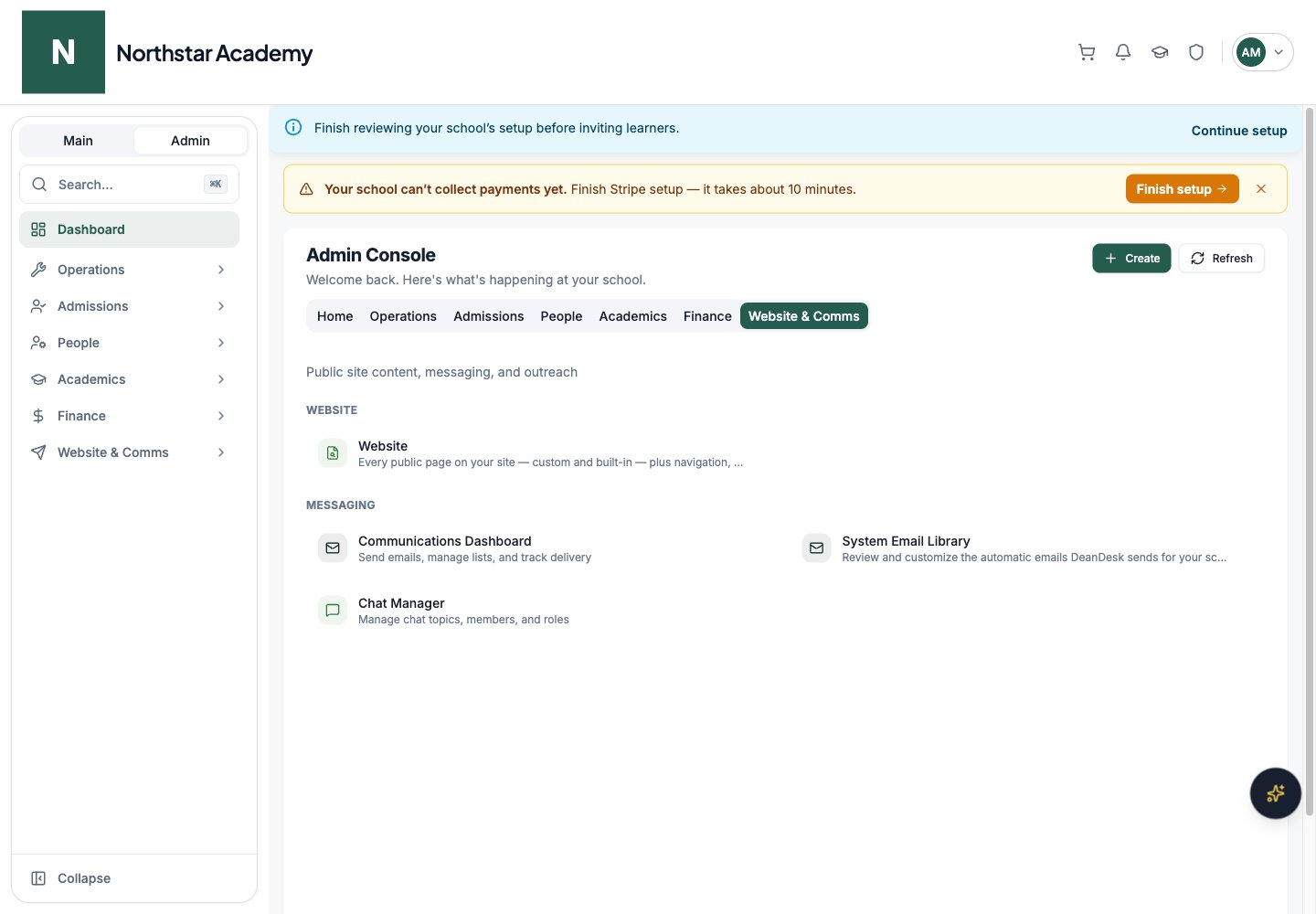
Task: Expand Academics in the sidebar
Action: [129, 379]
